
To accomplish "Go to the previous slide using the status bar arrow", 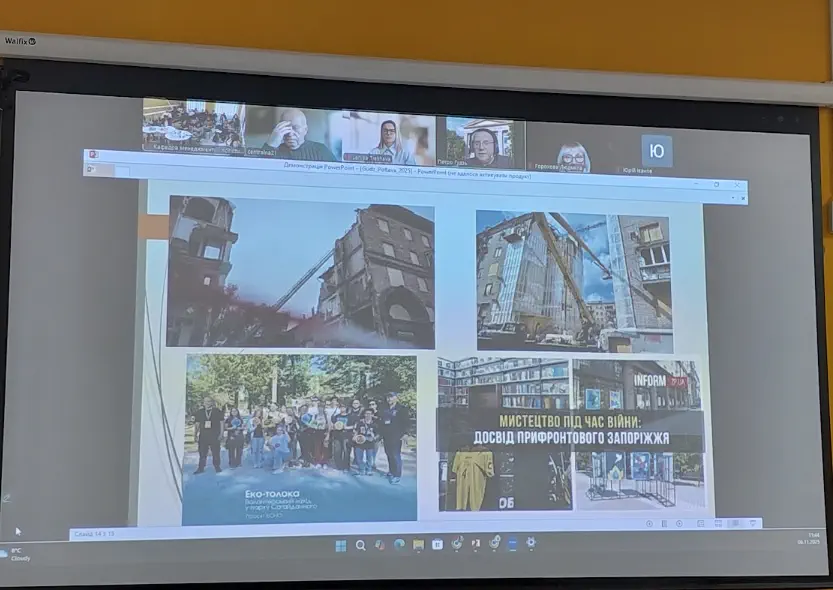I will click(x=647, y=523).
